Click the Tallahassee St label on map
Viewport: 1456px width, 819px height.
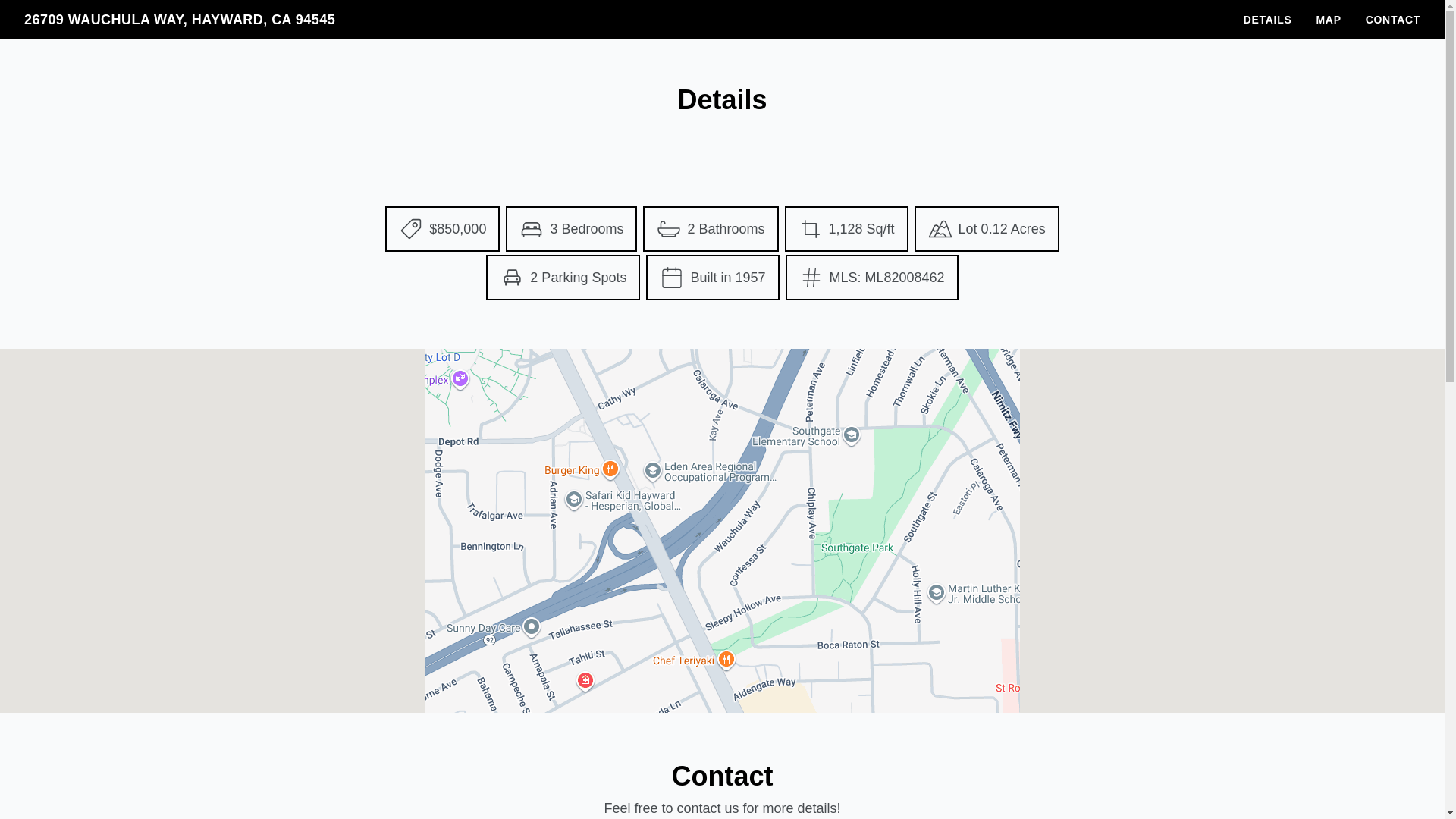pos(580,630)
